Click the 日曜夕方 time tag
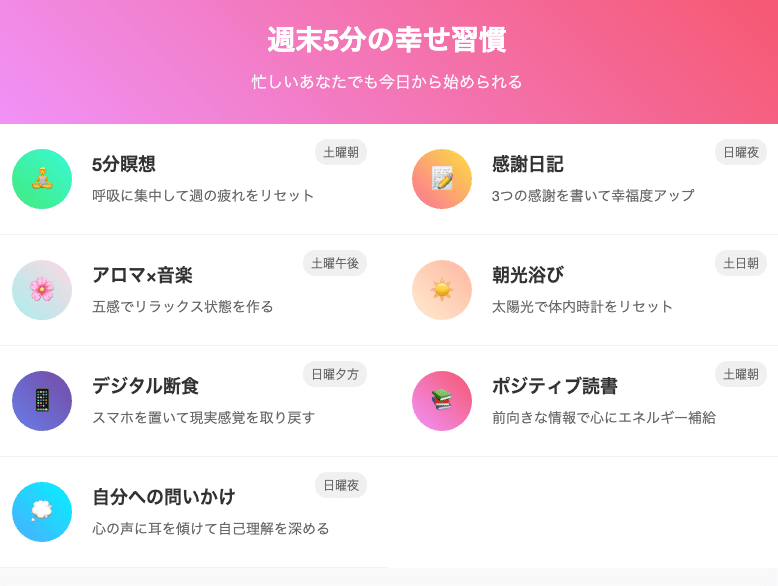 click(x=335, y=374)
